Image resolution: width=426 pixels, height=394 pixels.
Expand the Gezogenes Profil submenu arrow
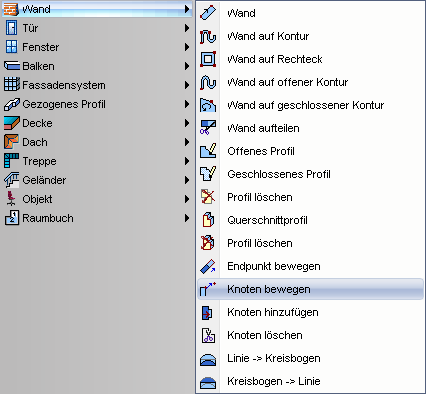click(x=187, y=104)
